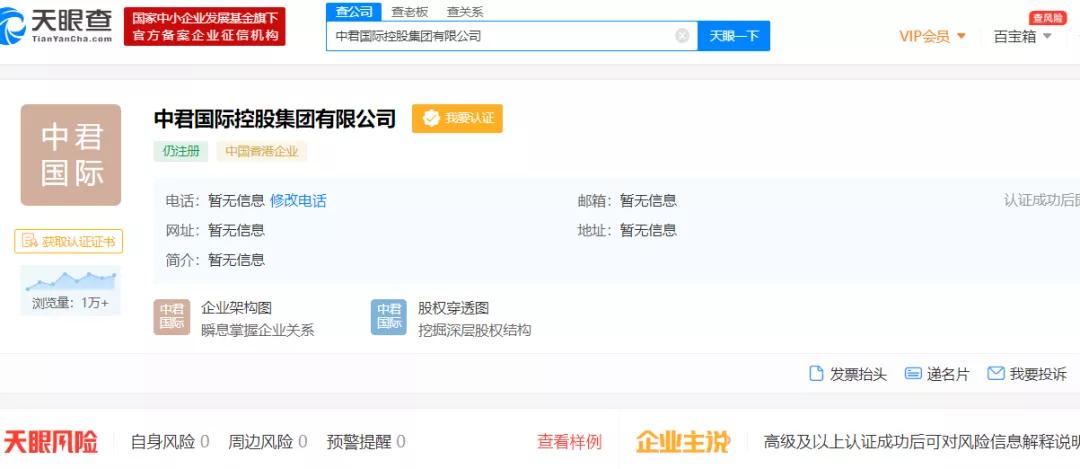Click the 递名片 business card icon
Image resolution: width=1080 pixels, height=469 pixels.
pyautogui.click(x=912, y=374)
